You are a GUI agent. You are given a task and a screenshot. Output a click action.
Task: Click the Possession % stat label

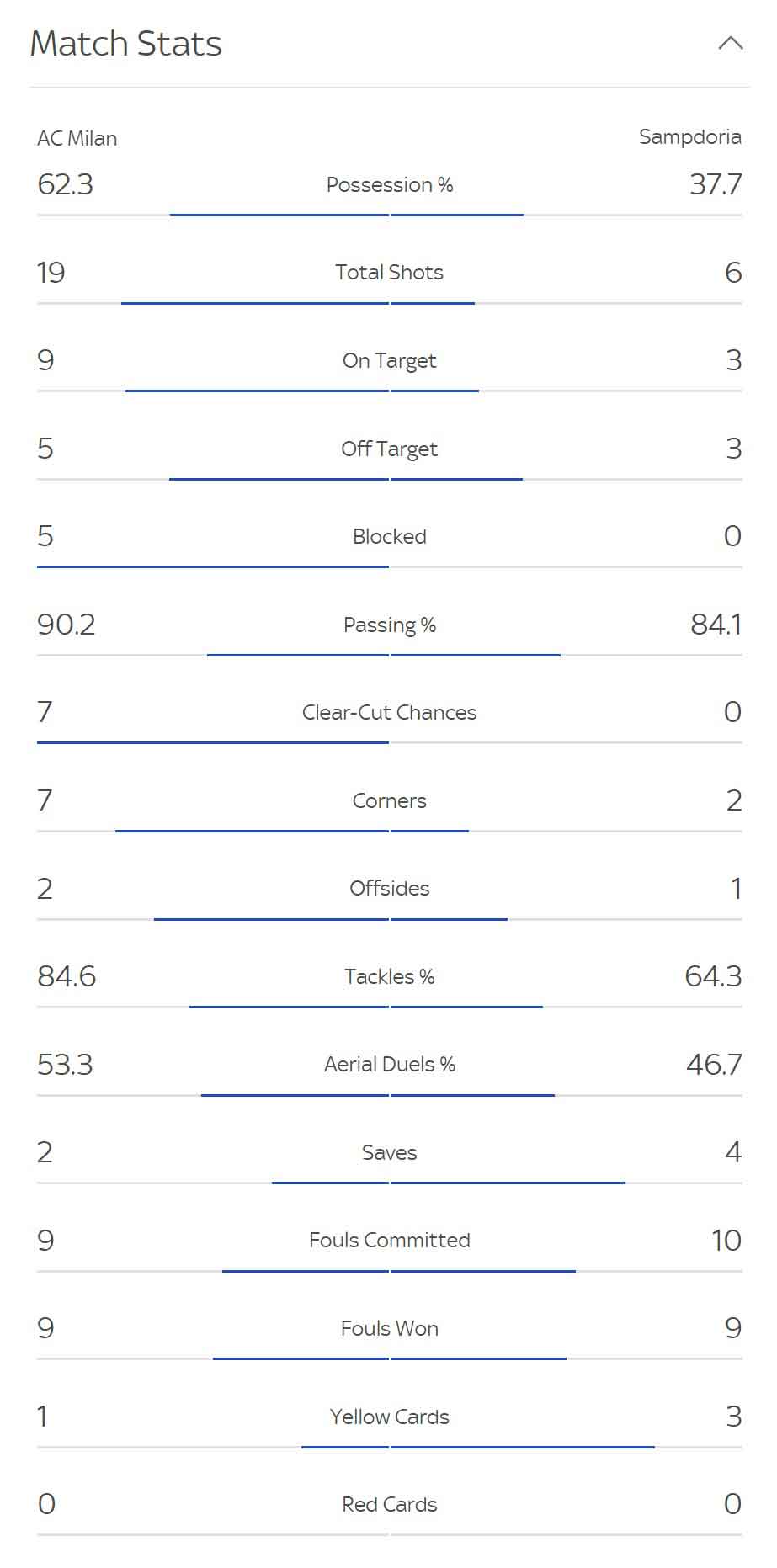(x=390, y=184)
